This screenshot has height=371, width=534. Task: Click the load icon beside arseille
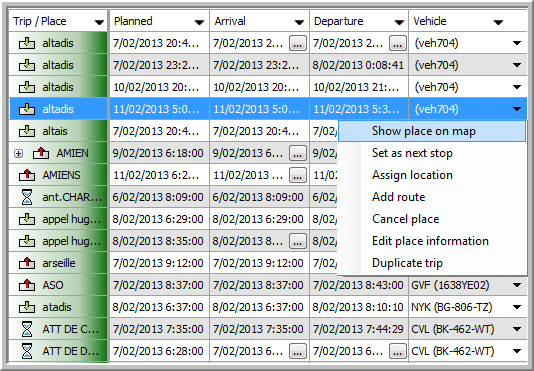click(27, 263)
